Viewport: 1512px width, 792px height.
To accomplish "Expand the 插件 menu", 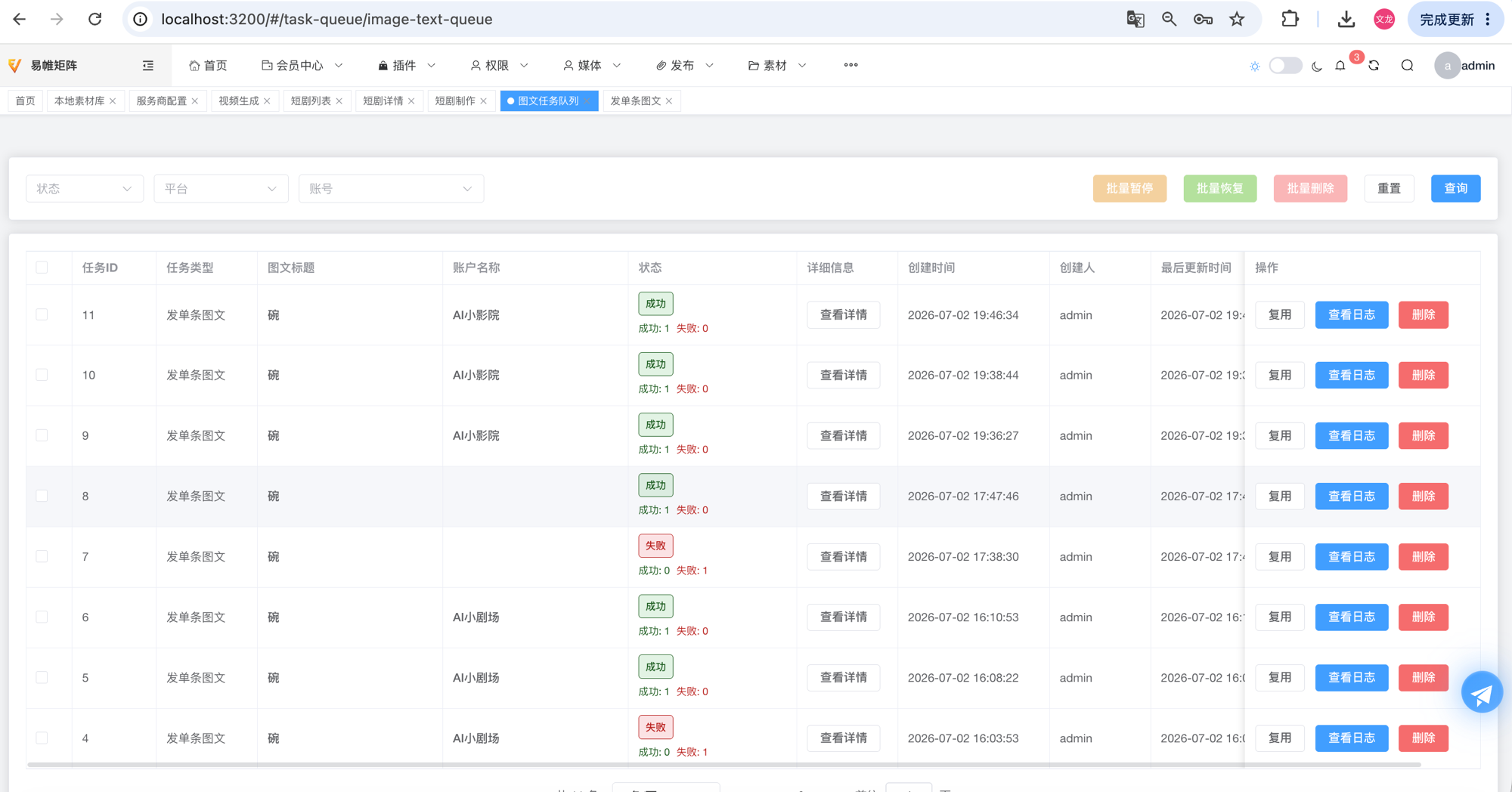I will tap(406, 66).
